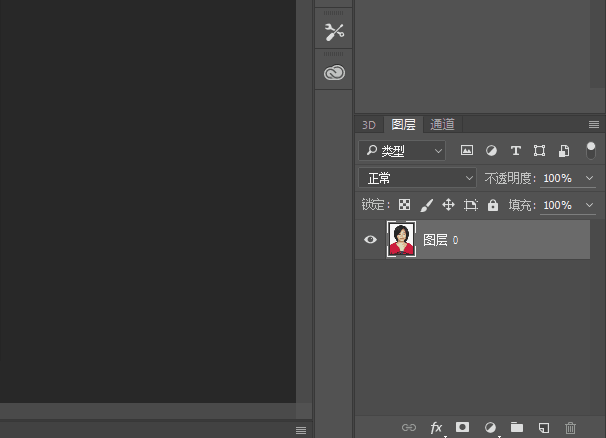Toggle lock all padlock icon
Screen dimensions: 606x438
pos(493,205)
